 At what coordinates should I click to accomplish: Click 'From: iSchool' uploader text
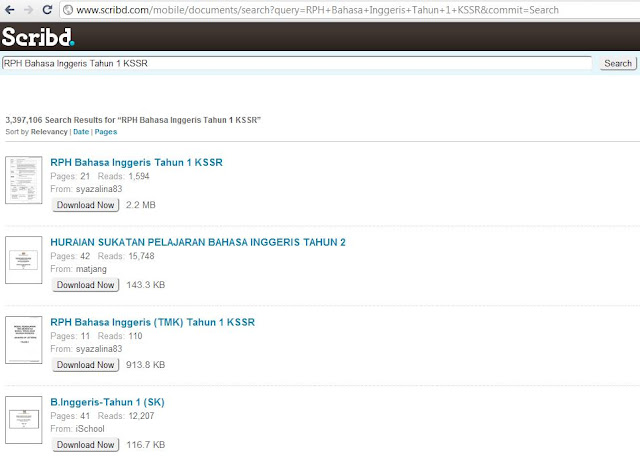(77, 429)
